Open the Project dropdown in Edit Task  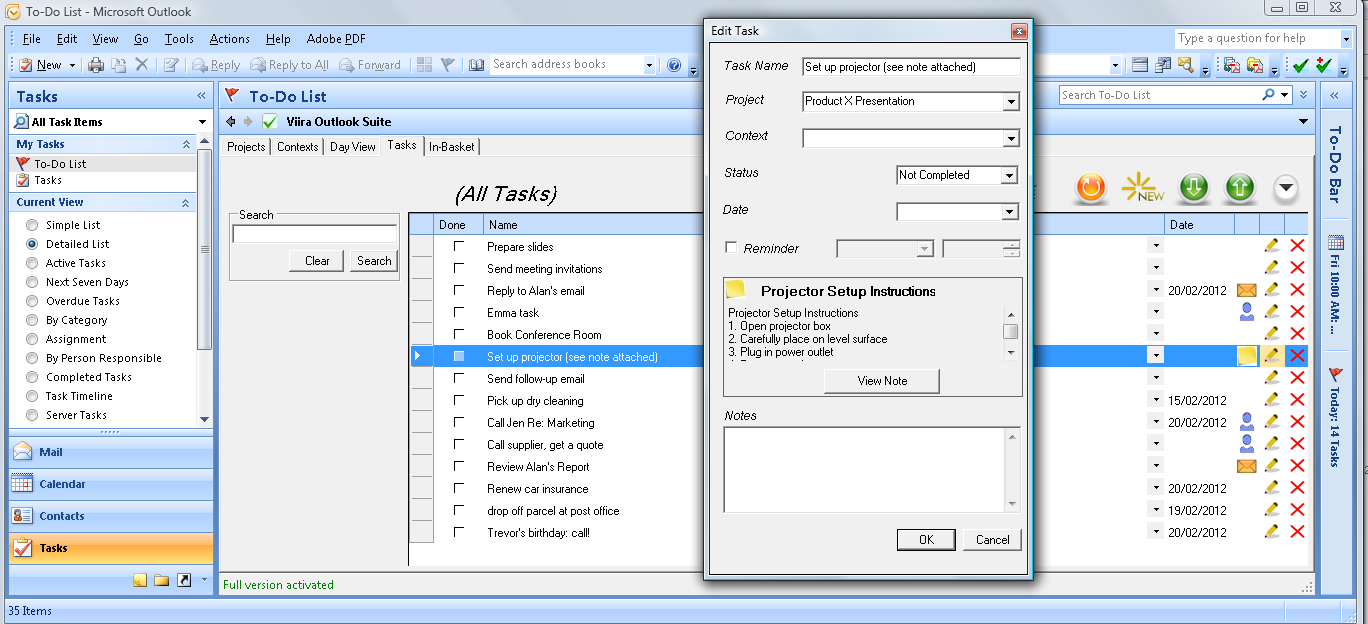click(1011, 101)
